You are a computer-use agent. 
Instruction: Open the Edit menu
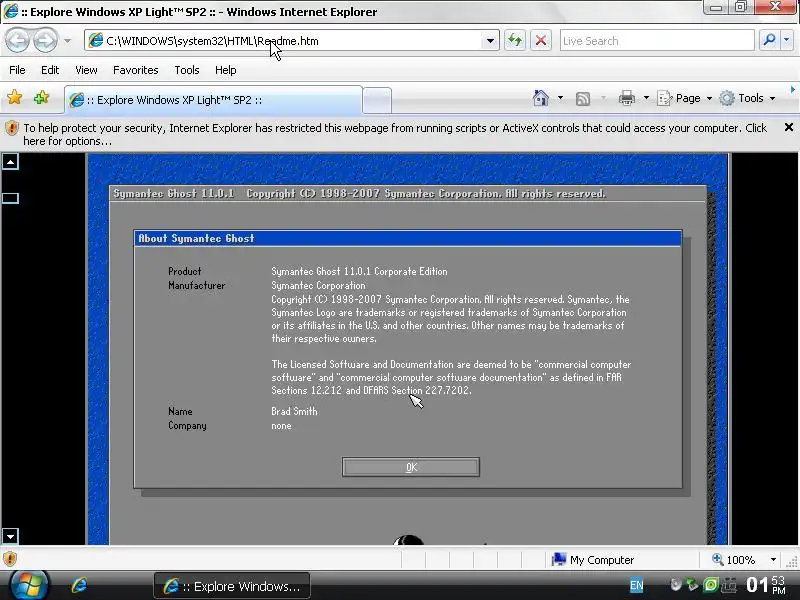click(50, 70)
